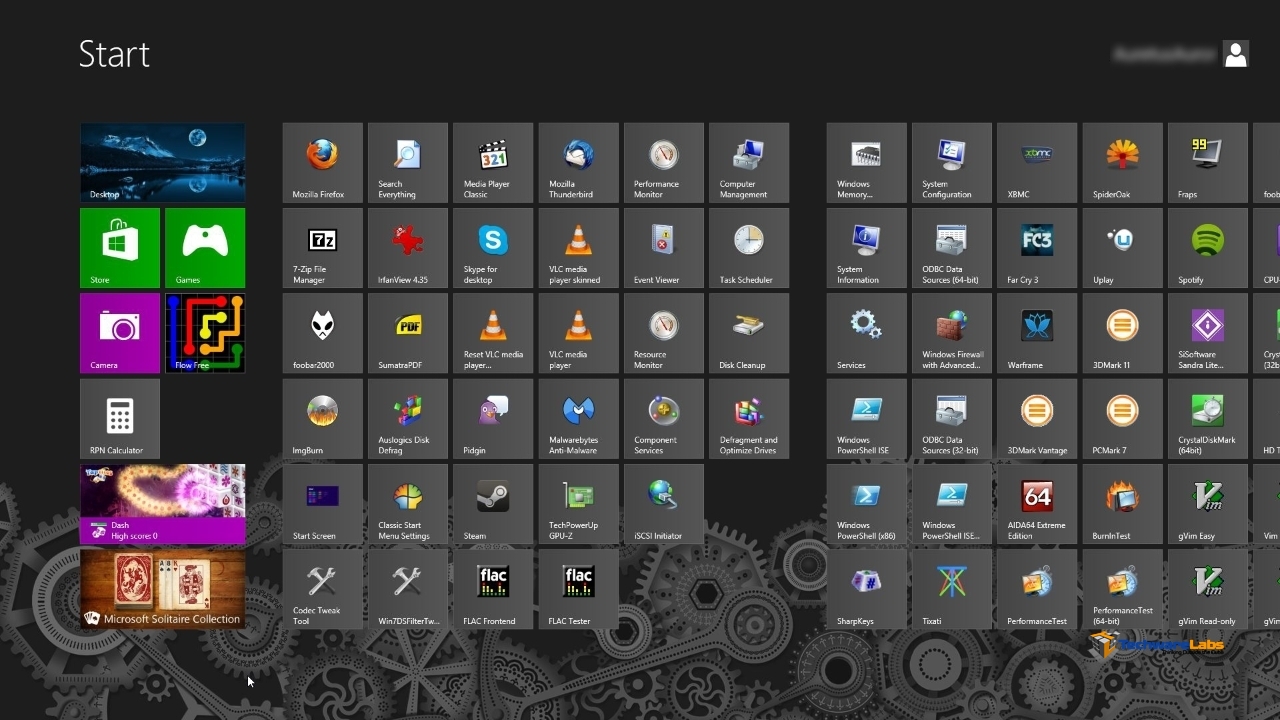1280x720 pixels.
Task: Open XBMC tile
Action: click(x=1037, y=163)
